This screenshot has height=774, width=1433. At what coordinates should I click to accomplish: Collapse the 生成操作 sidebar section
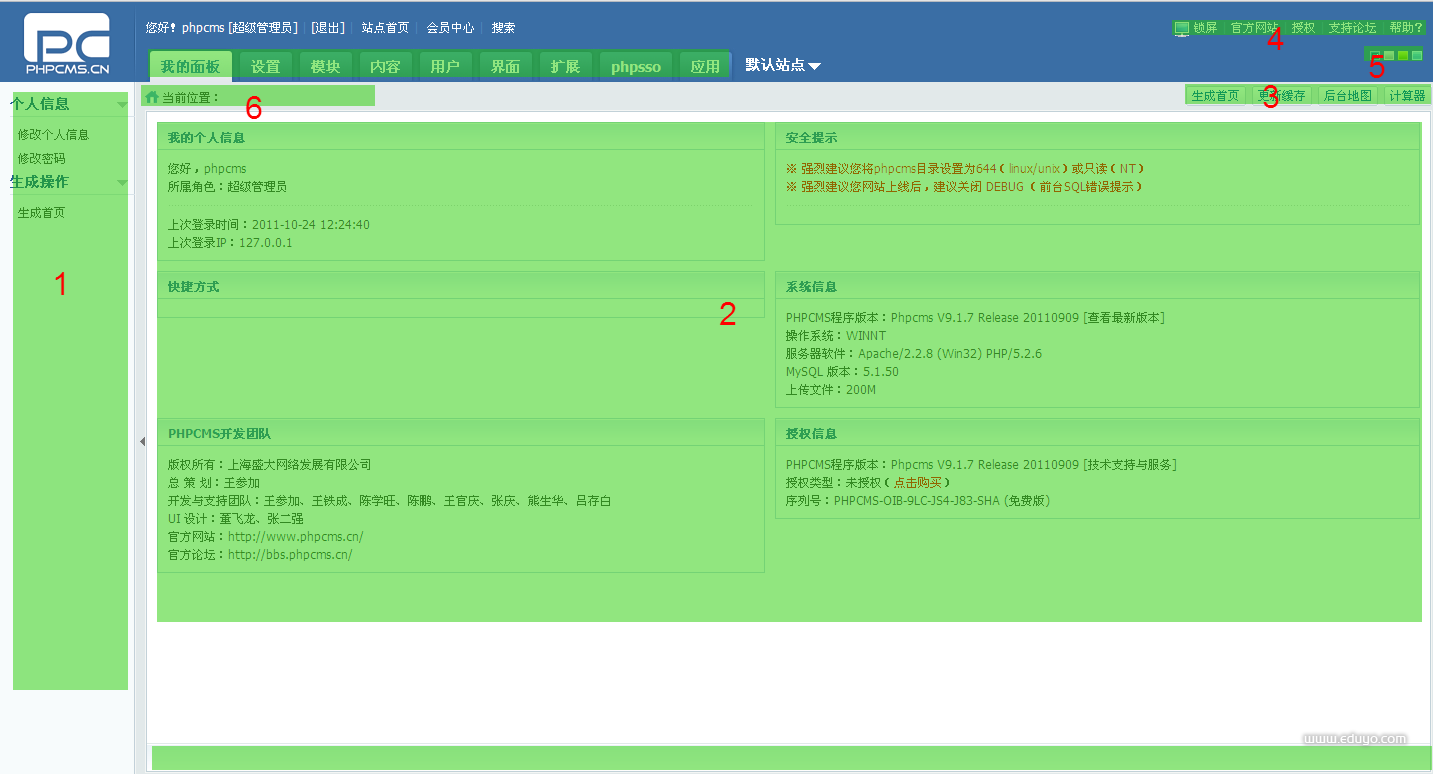pyautogui.click(x=122, y=182)
